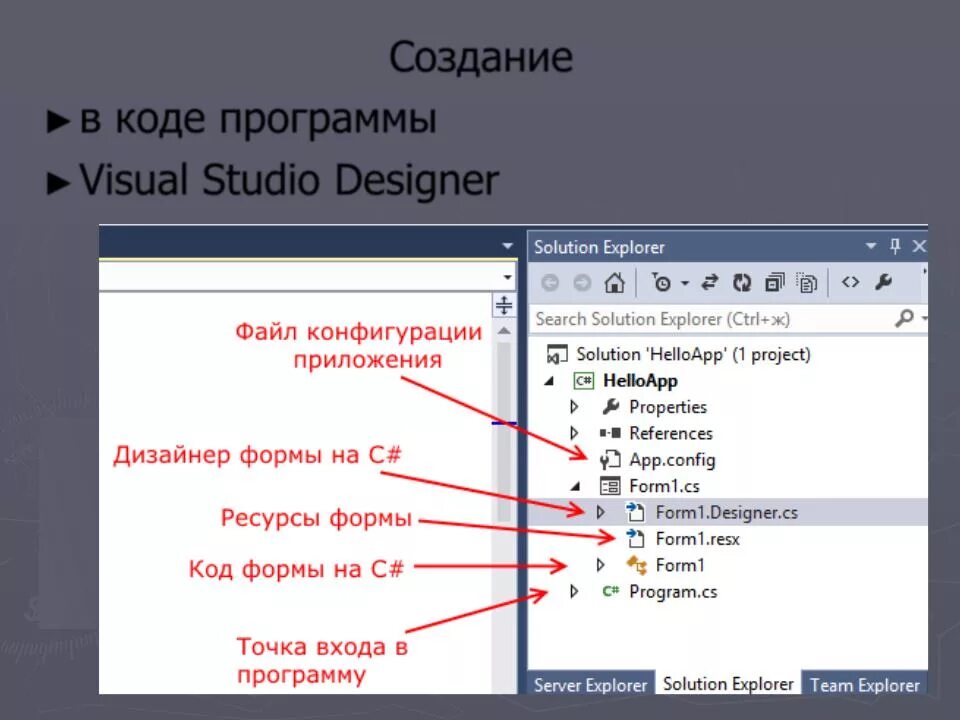Image resolution: width=960 pixels, height=720 pixels.
Task: Collapse the Form1.cs node
Action: pos(576,487)
